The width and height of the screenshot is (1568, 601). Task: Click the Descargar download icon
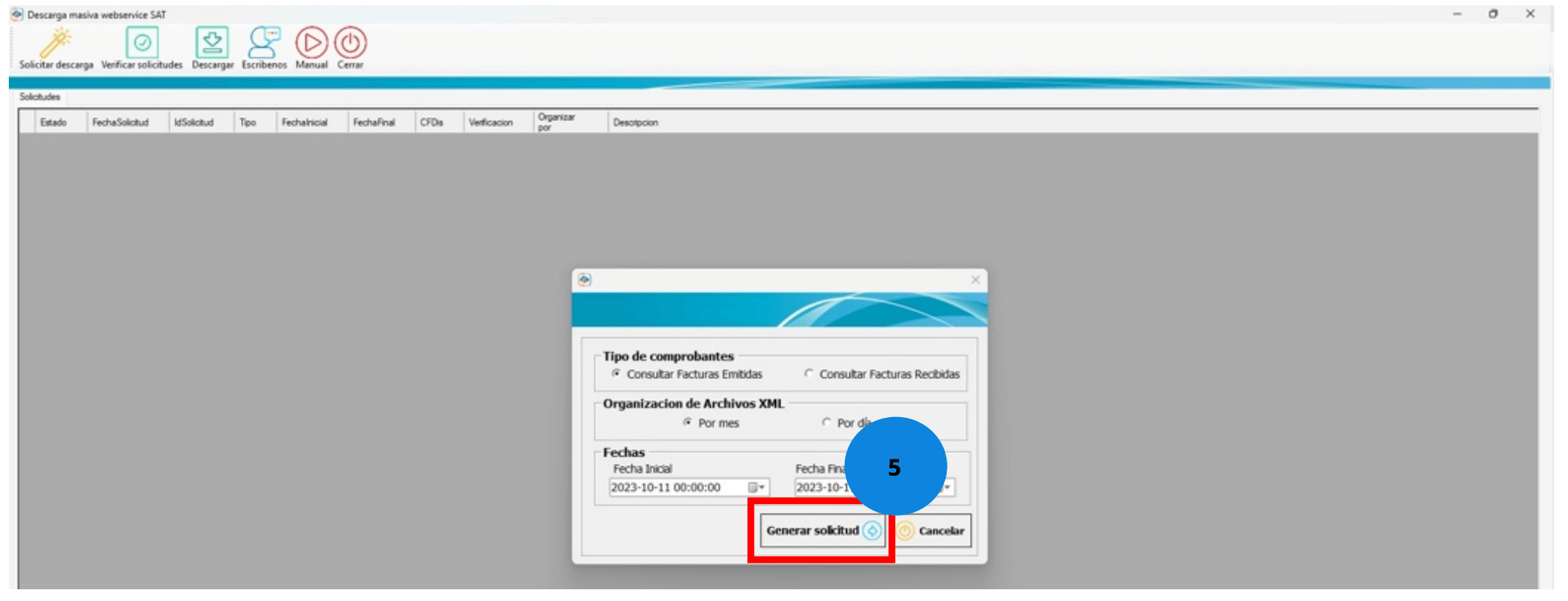point(212,43)
